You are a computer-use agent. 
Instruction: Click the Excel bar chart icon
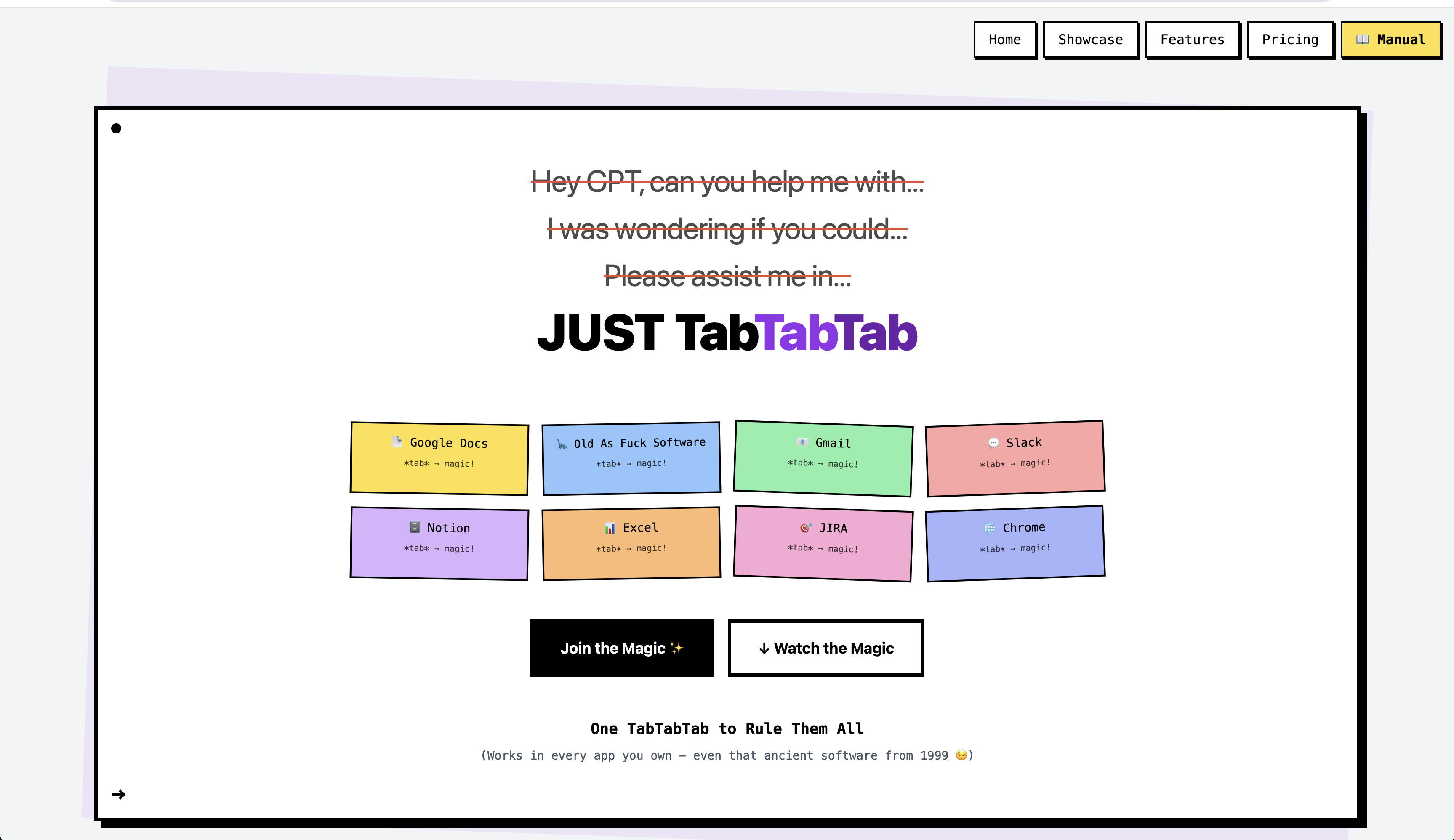click(609, 528)
